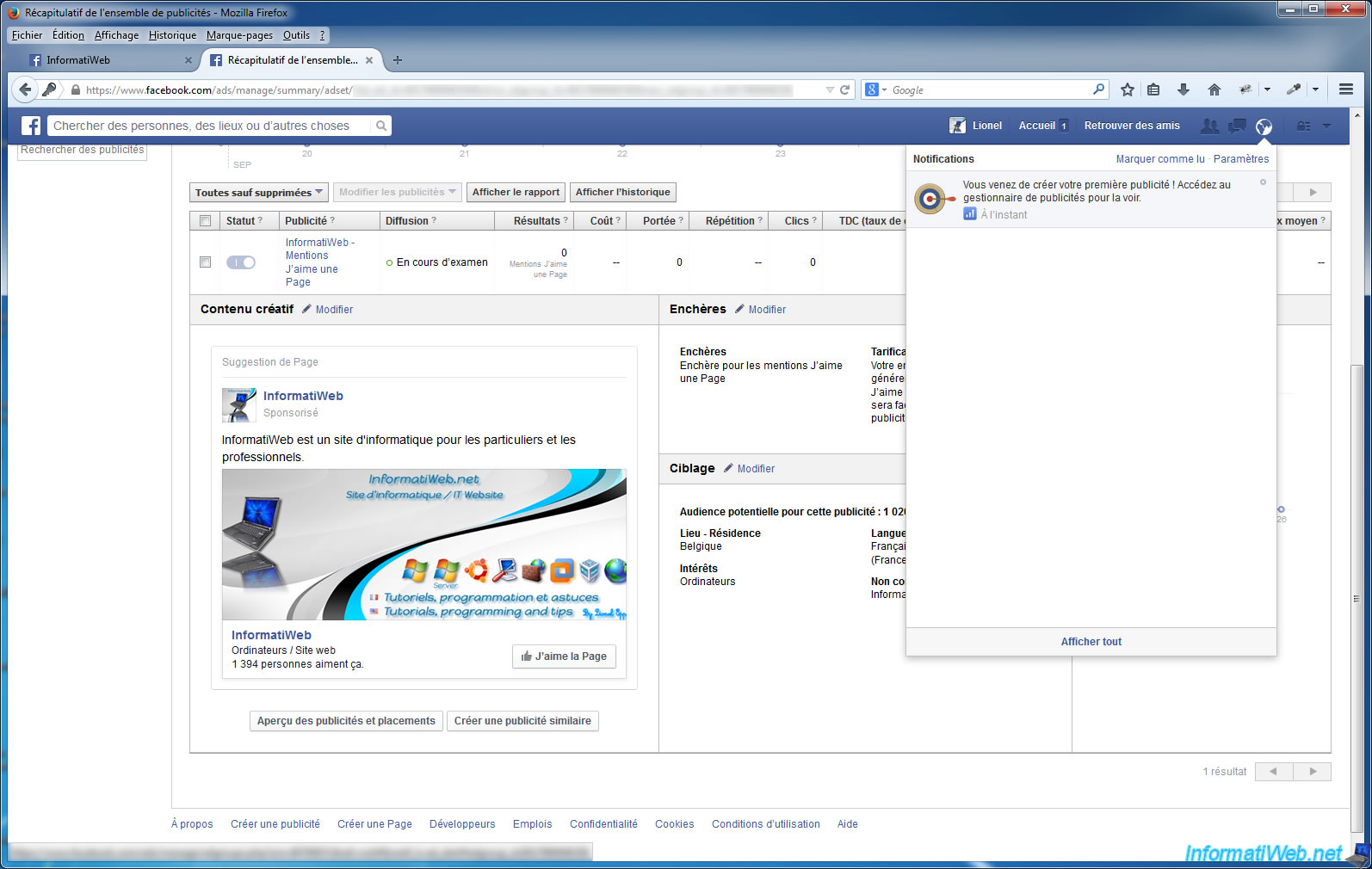Click the Modifier link next to Enchères
1372x869 pixels.
click(767, 310)
